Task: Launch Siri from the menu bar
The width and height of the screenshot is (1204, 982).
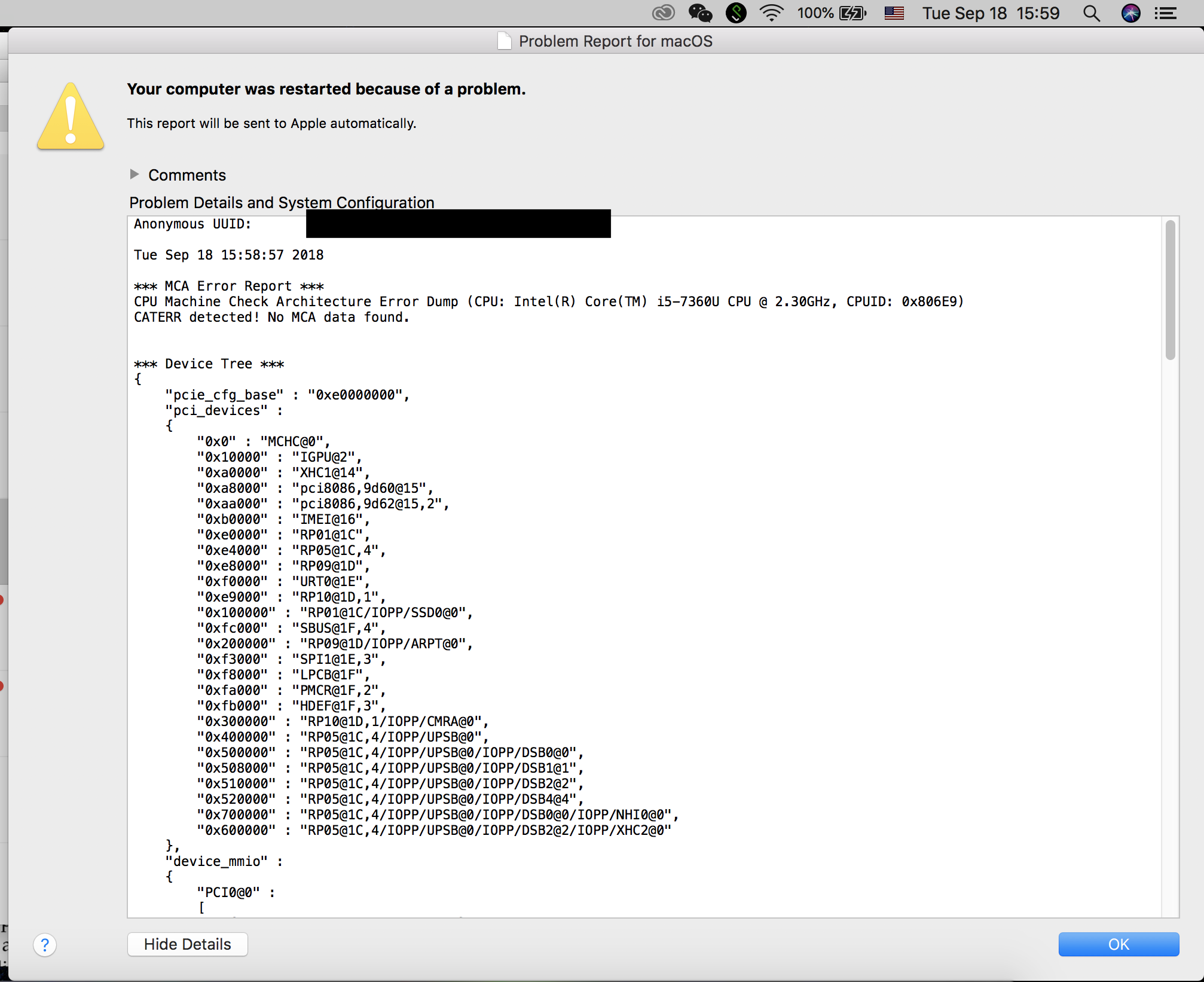Action: coord(1130,13)
